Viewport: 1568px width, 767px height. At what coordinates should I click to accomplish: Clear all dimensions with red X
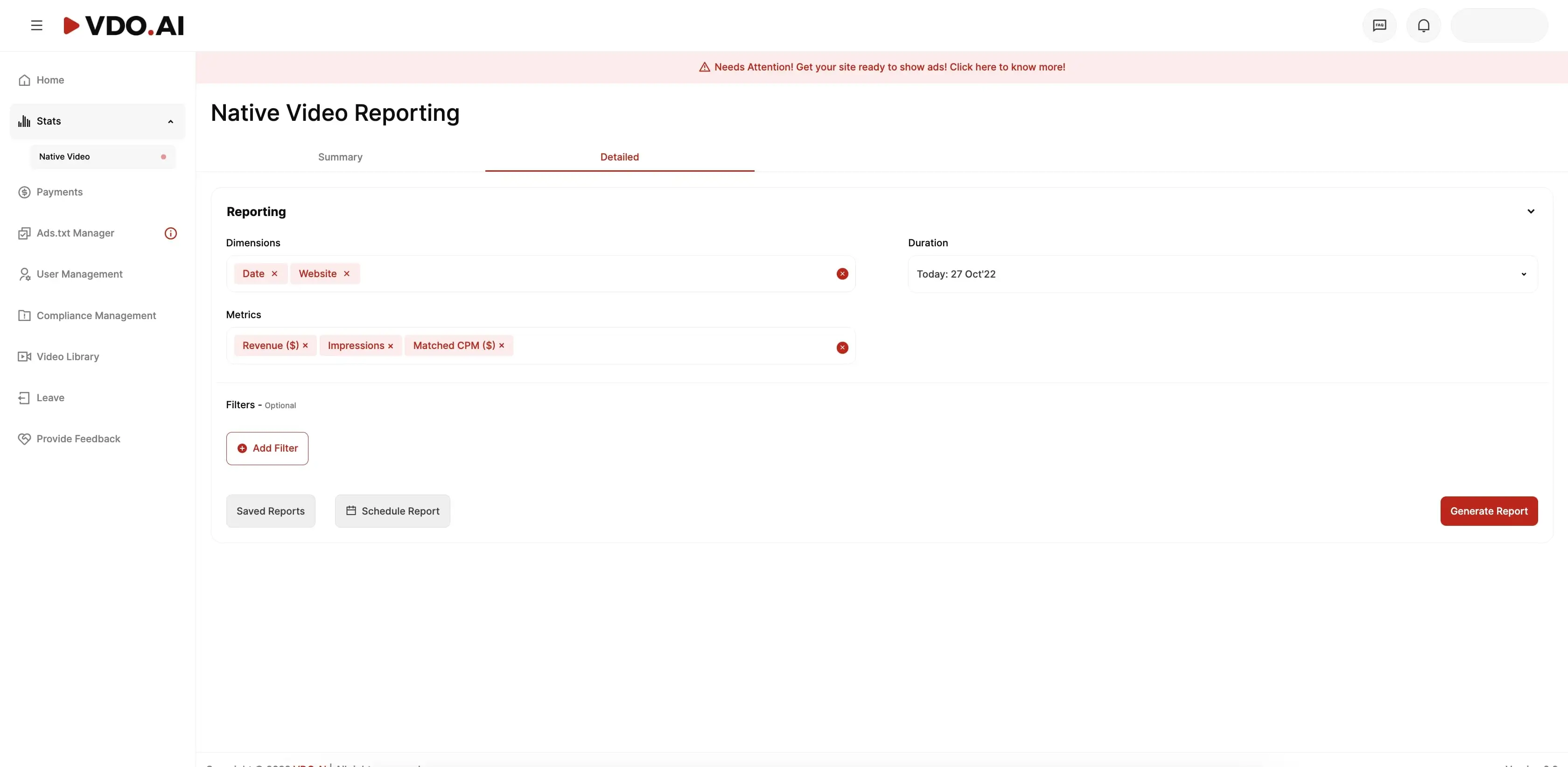coord(842,274)
